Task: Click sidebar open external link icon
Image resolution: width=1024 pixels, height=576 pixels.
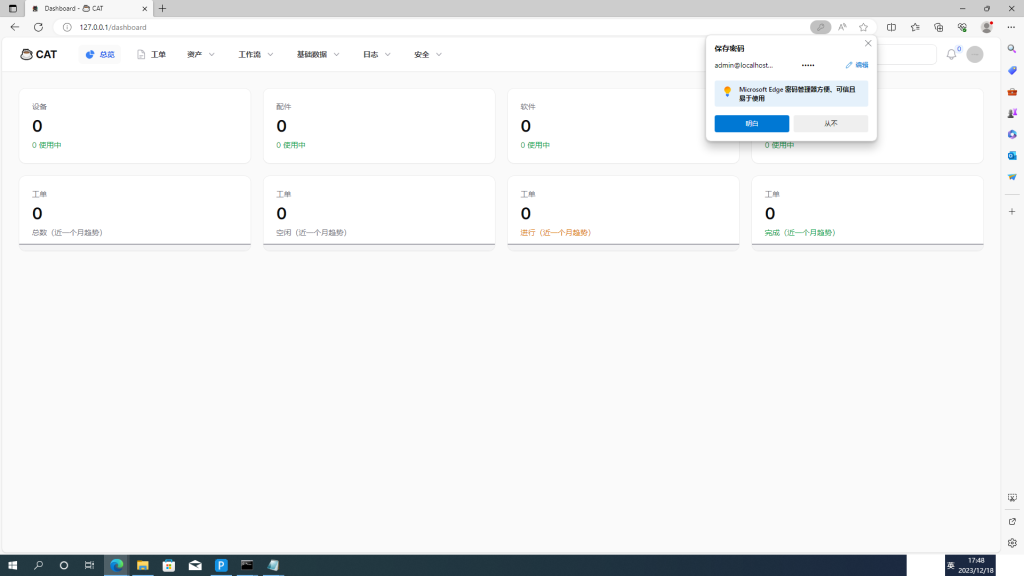Action: pyautogui.click(x=1012, y=521)
